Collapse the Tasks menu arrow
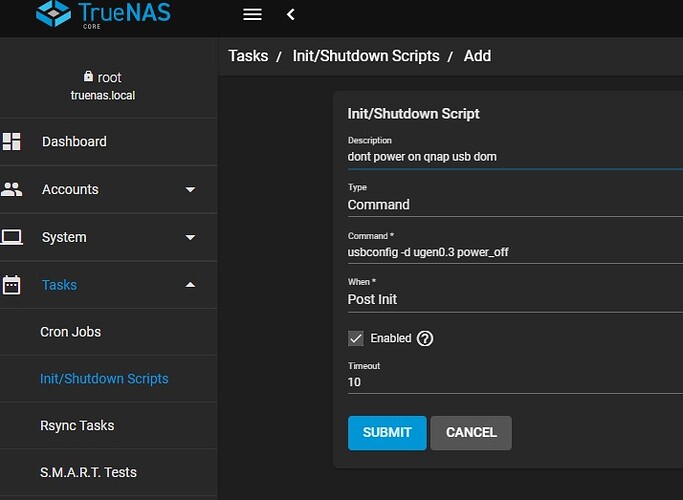Viewport: 683px width, 500px height. pyautogui.click(x=190, y=285)
